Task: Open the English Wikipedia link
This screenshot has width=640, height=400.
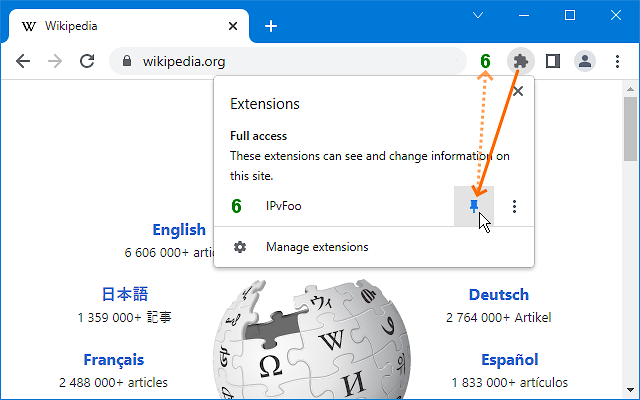Action: (179, 230)
